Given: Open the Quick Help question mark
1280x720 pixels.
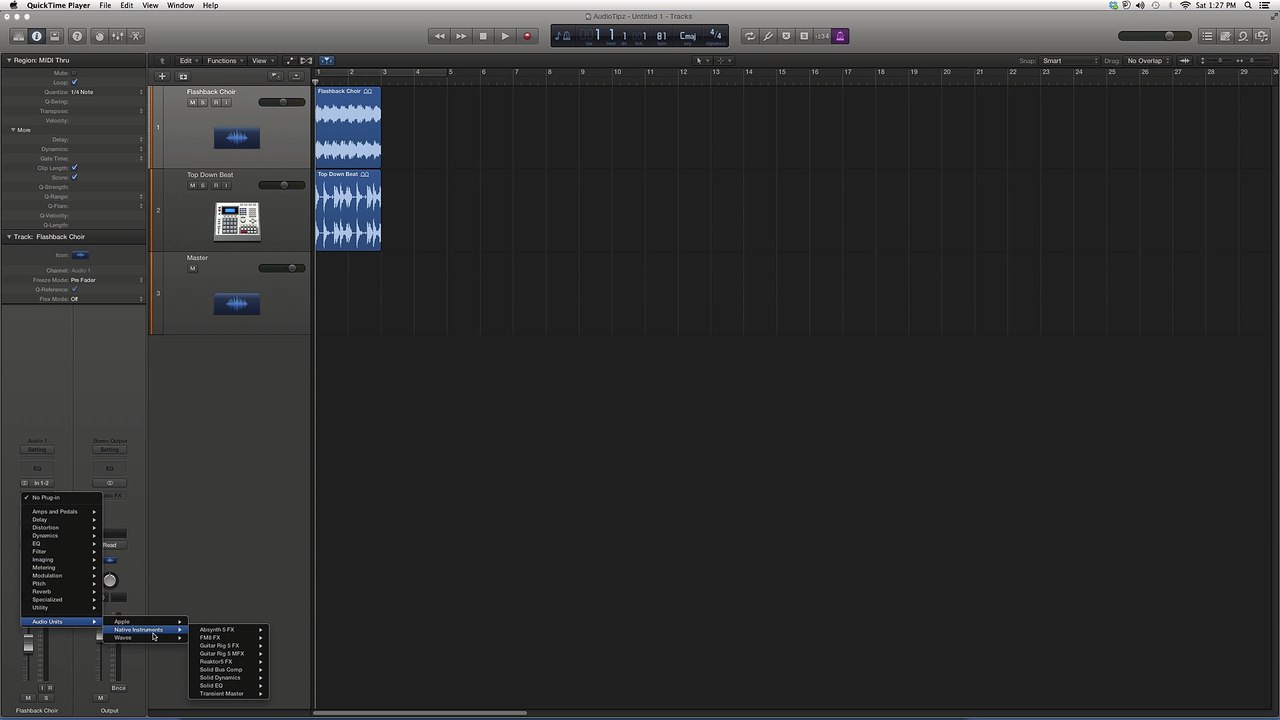Looking at the screenshot, I should [78, 36].
